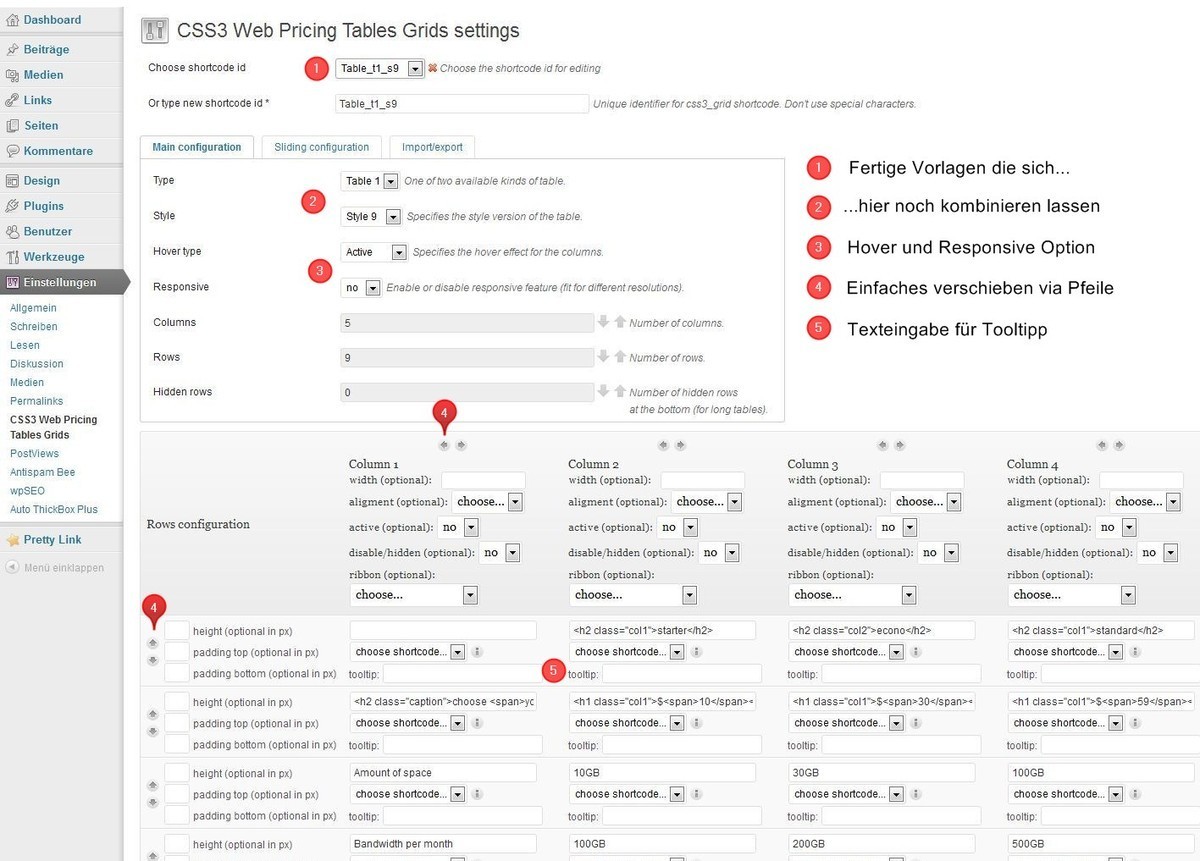The height and width of the screenshot is (861, 1200).
Task: Move Column 3 right with its arrow
Action: tap(900, 445)
